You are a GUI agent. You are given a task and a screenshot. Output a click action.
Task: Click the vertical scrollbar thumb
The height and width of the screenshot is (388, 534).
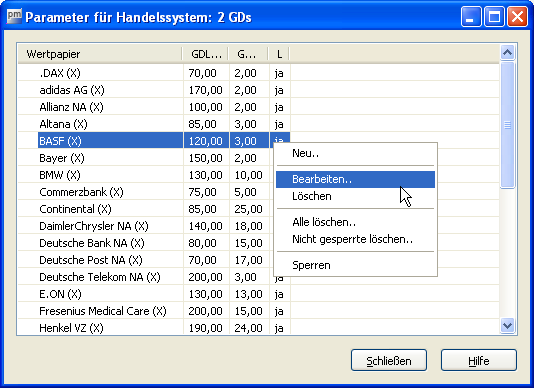(507, 125)
